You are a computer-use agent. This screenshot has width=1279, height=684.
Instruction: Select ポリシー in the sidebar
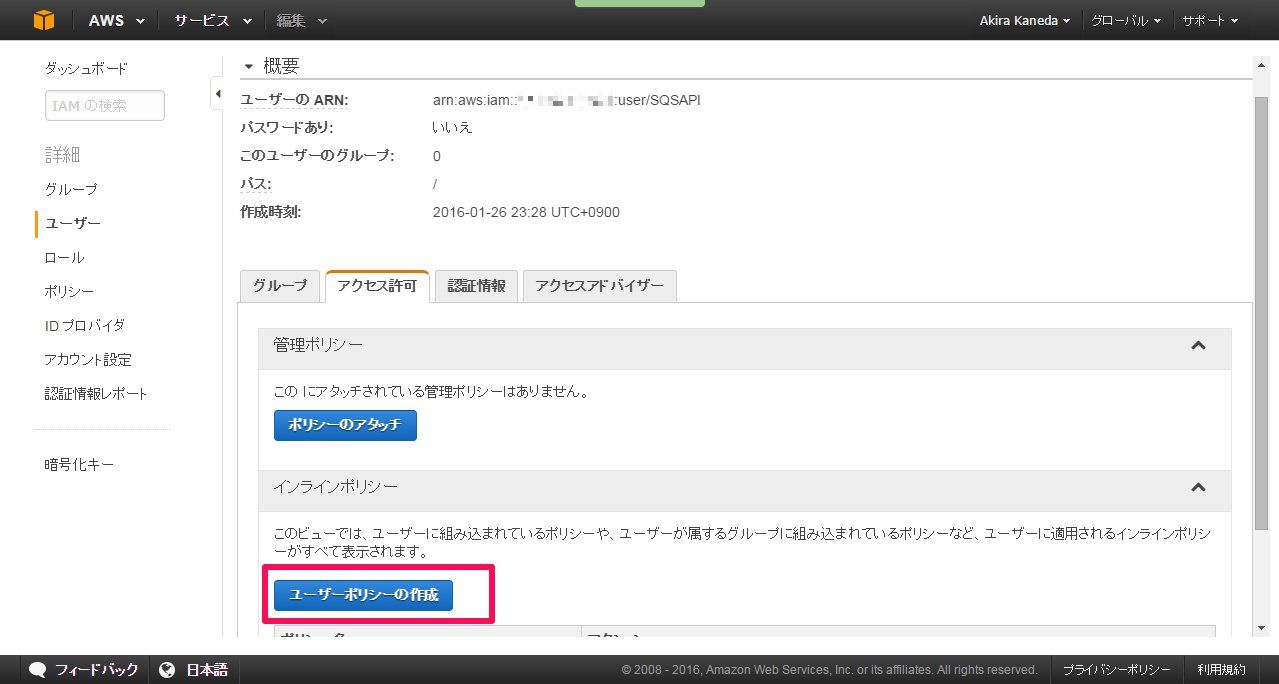[69, 291]
